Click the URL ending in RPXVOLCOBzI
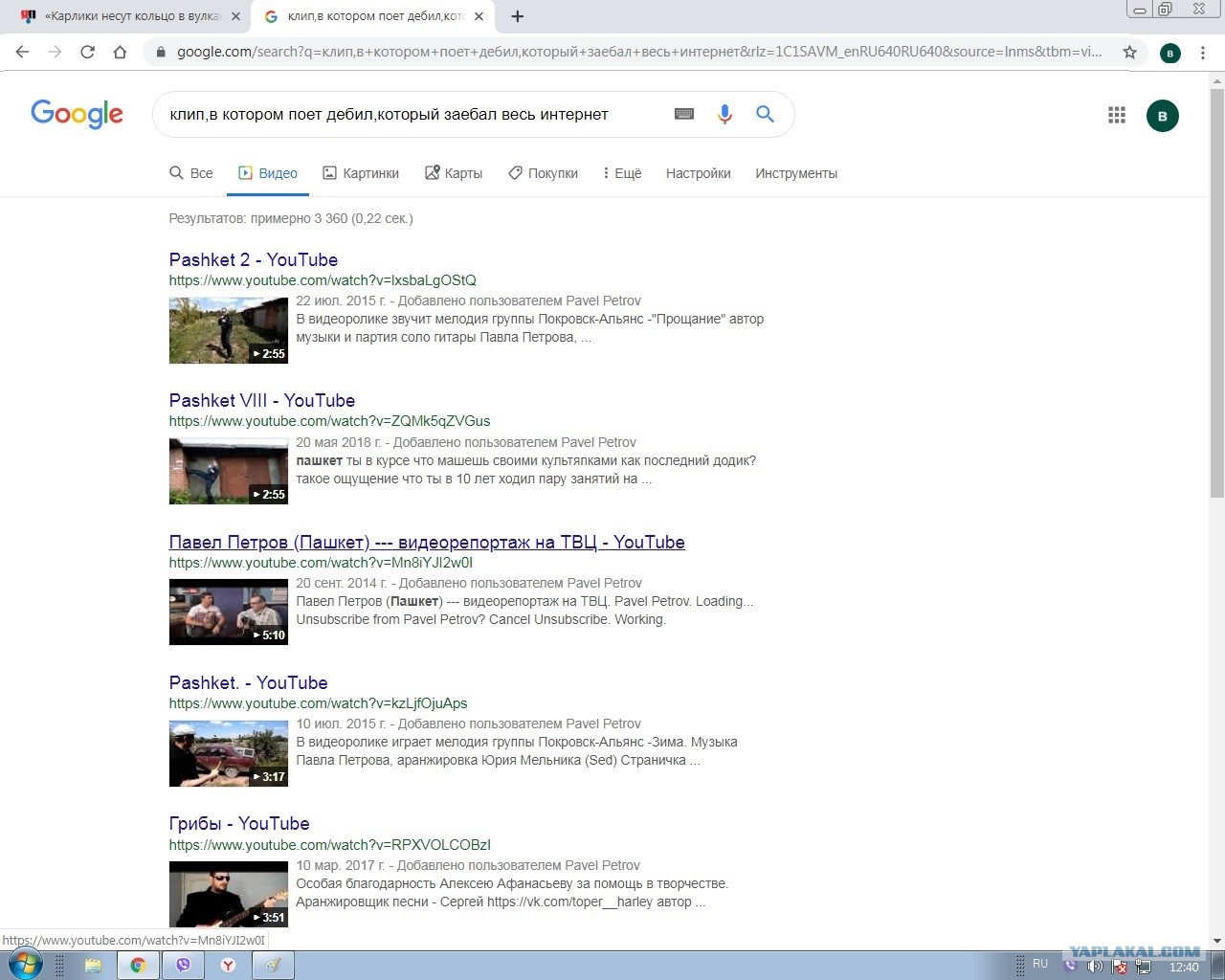This screenshot has height=980, width=1225. [x=330, y=845]
